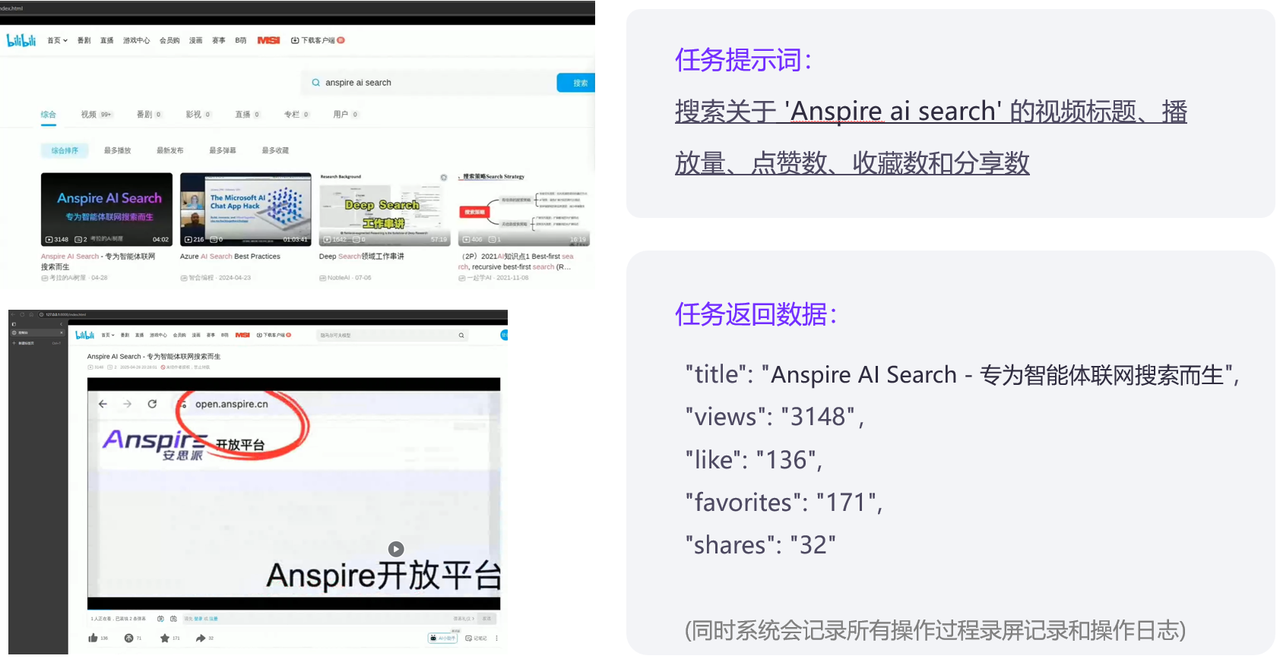Click search field containing 'anspire ai search'
Image resolution: width=1280 pixels, height=662 pixels.
click(x=429, y=83)
